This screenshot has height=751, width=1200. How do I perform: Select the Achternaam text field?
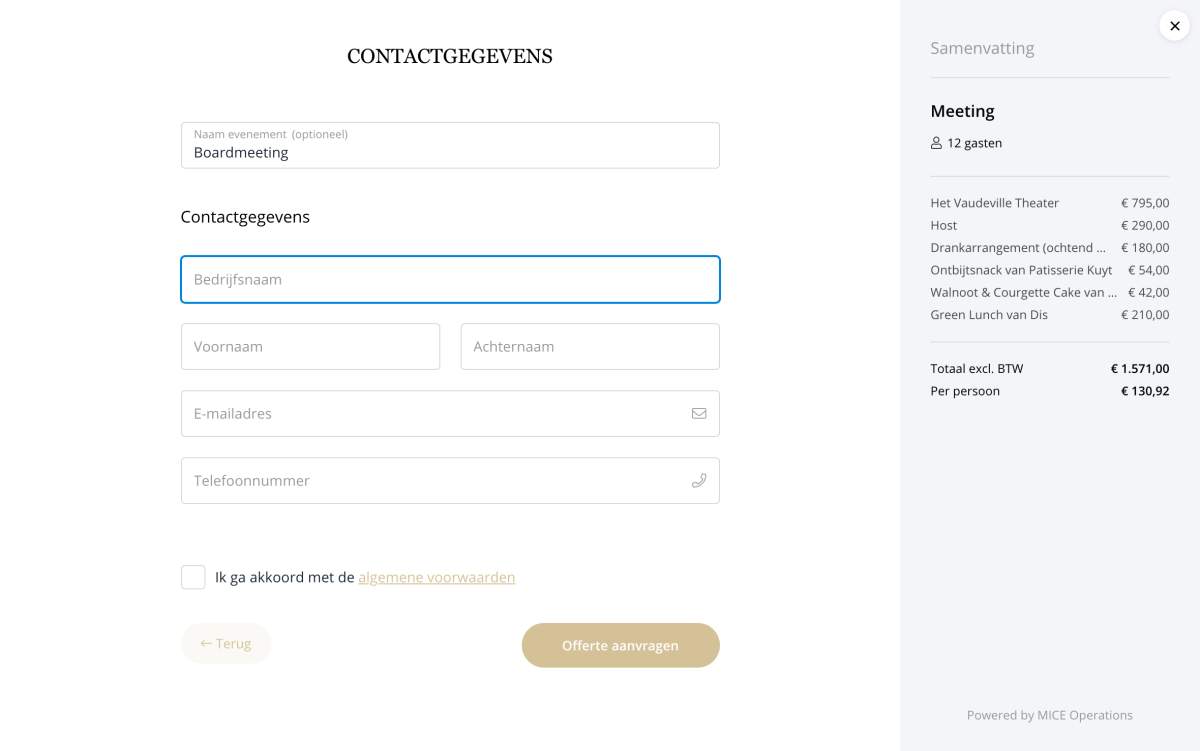pos(590,346)
